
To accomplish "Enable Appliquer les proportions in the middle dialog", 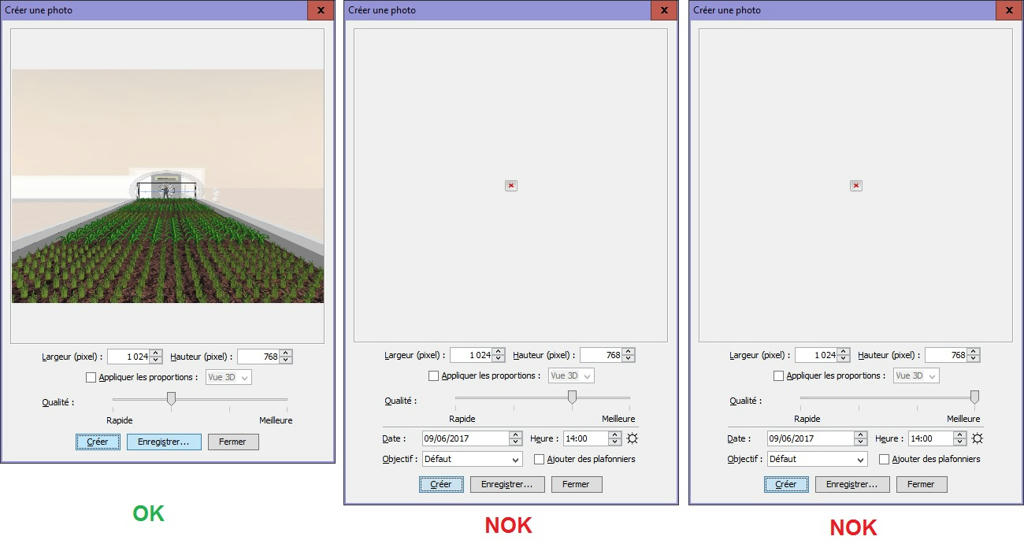I will coord(434,376).
